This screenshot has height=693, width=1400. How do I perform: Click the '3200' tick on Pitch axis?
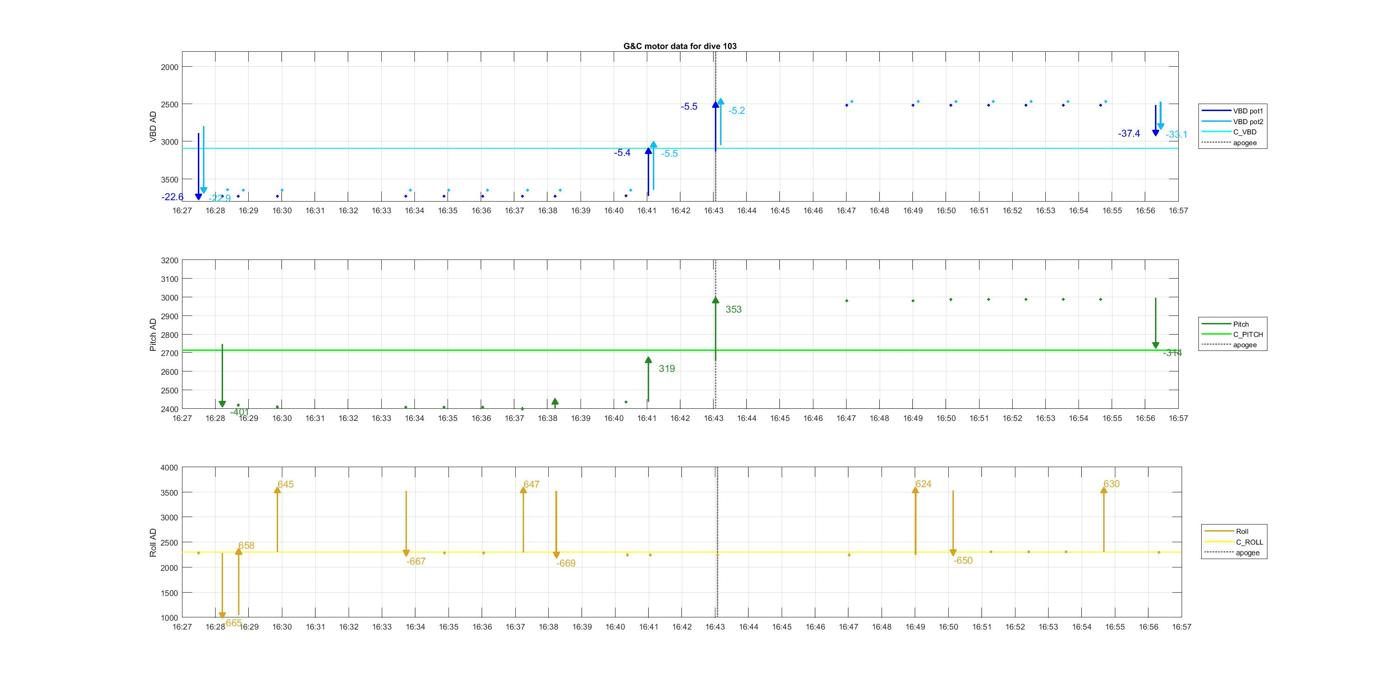click(x=169, y=260)
